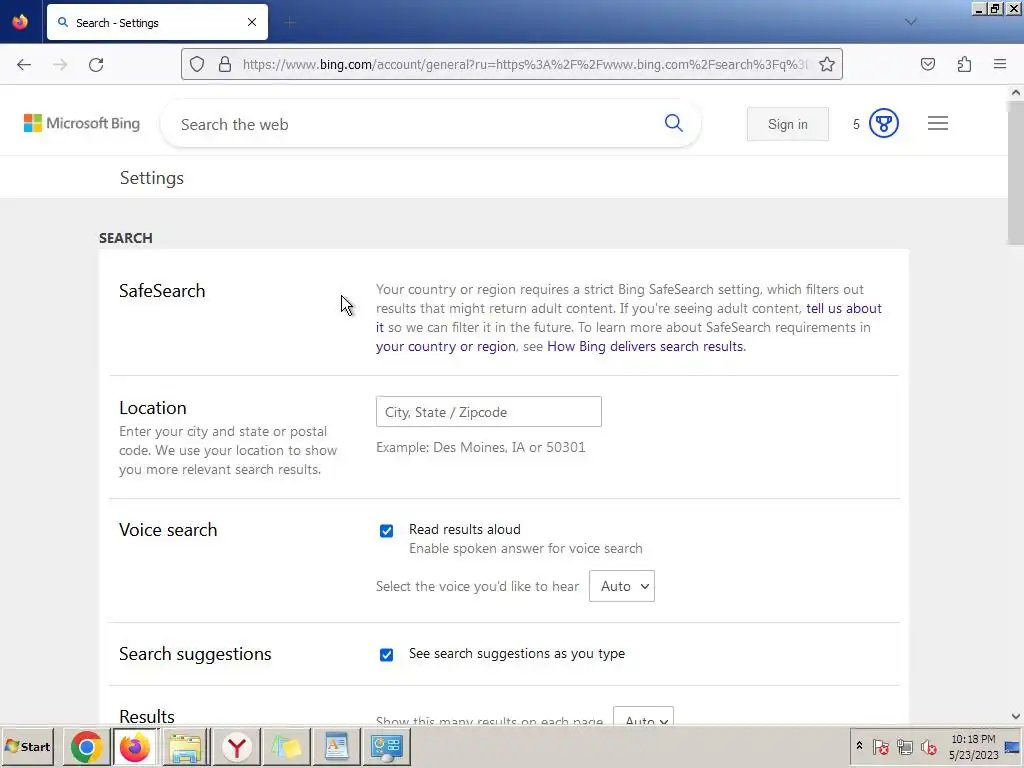
Task: Open Windows Explorer folder from taskbar
Action: tap(185, 746)
